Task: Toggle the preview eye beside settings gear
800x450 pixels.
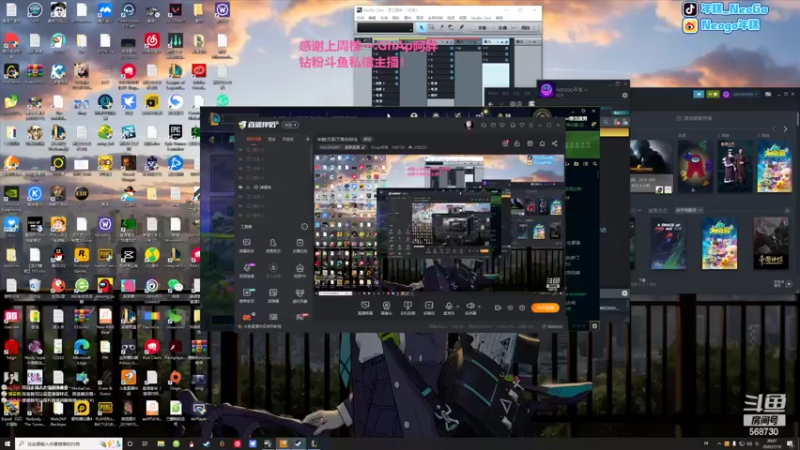Action: (510, 308)
